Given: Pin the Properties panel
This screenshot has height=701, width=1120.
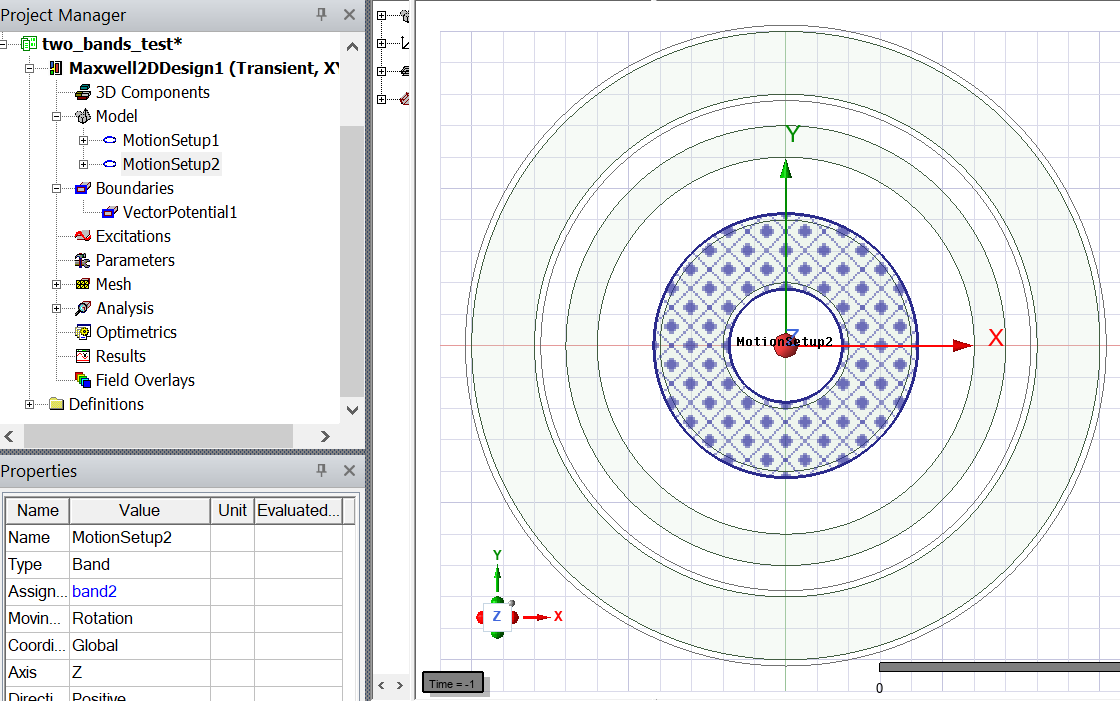Looking at the screenshot, I should point(321,470).
